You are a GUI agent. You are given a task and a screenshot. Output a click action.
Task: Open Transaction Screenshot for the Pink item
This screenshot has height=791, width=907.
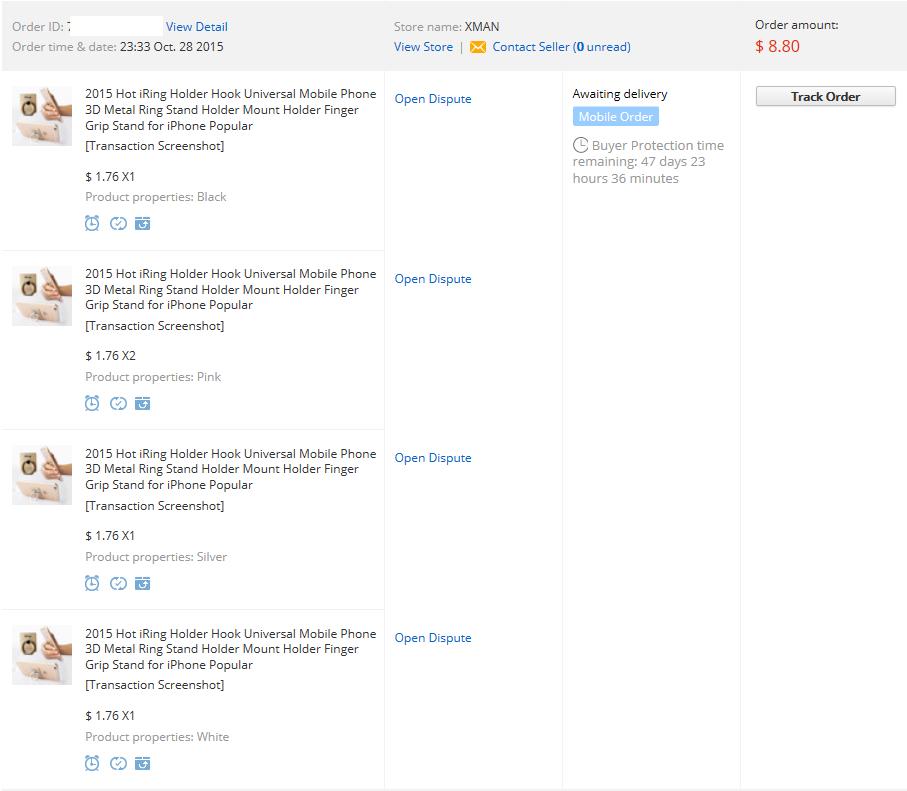point(155,326)
